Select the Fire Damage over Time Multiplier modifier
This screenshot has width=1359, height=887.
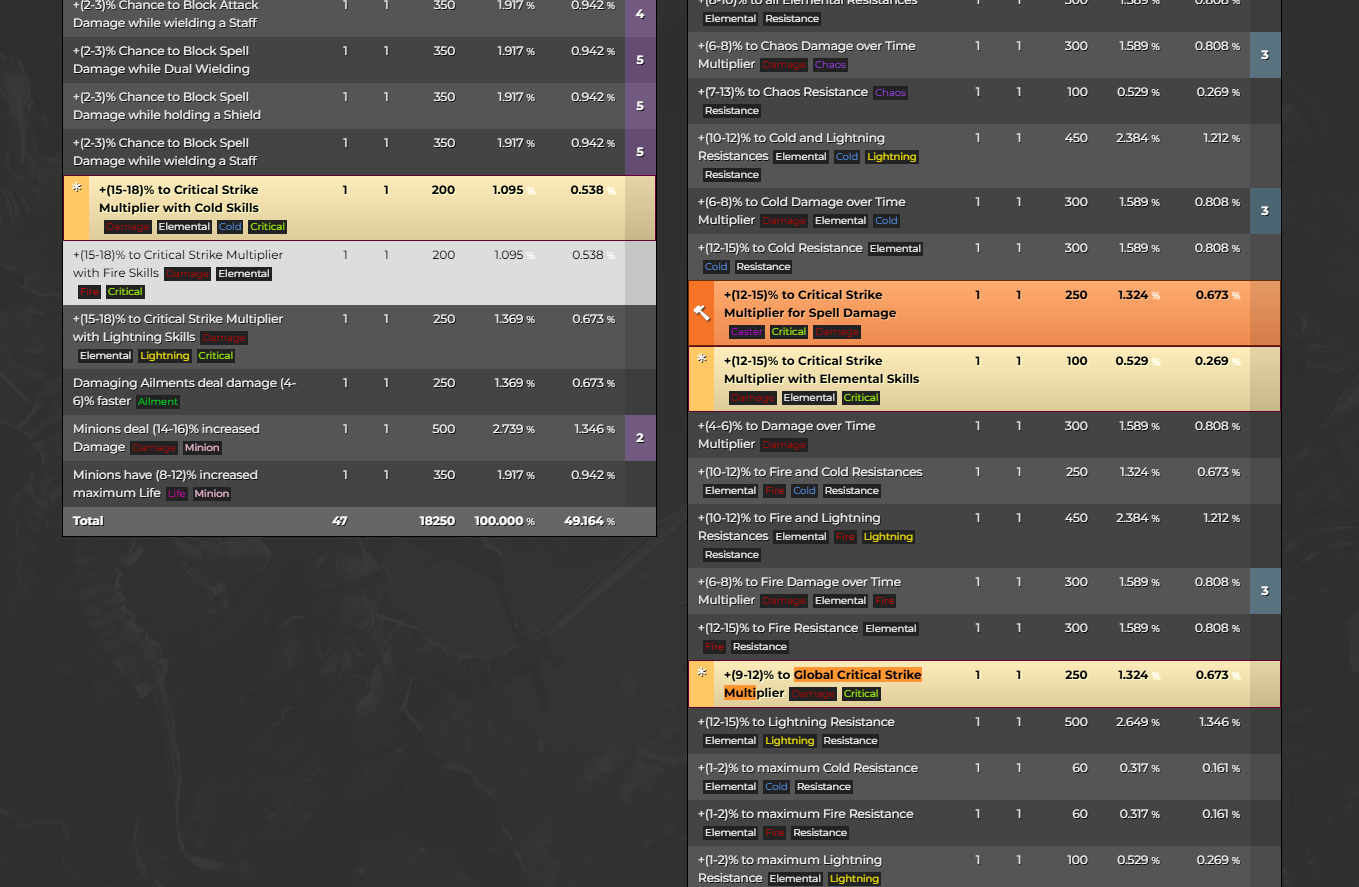pos(984,591)
